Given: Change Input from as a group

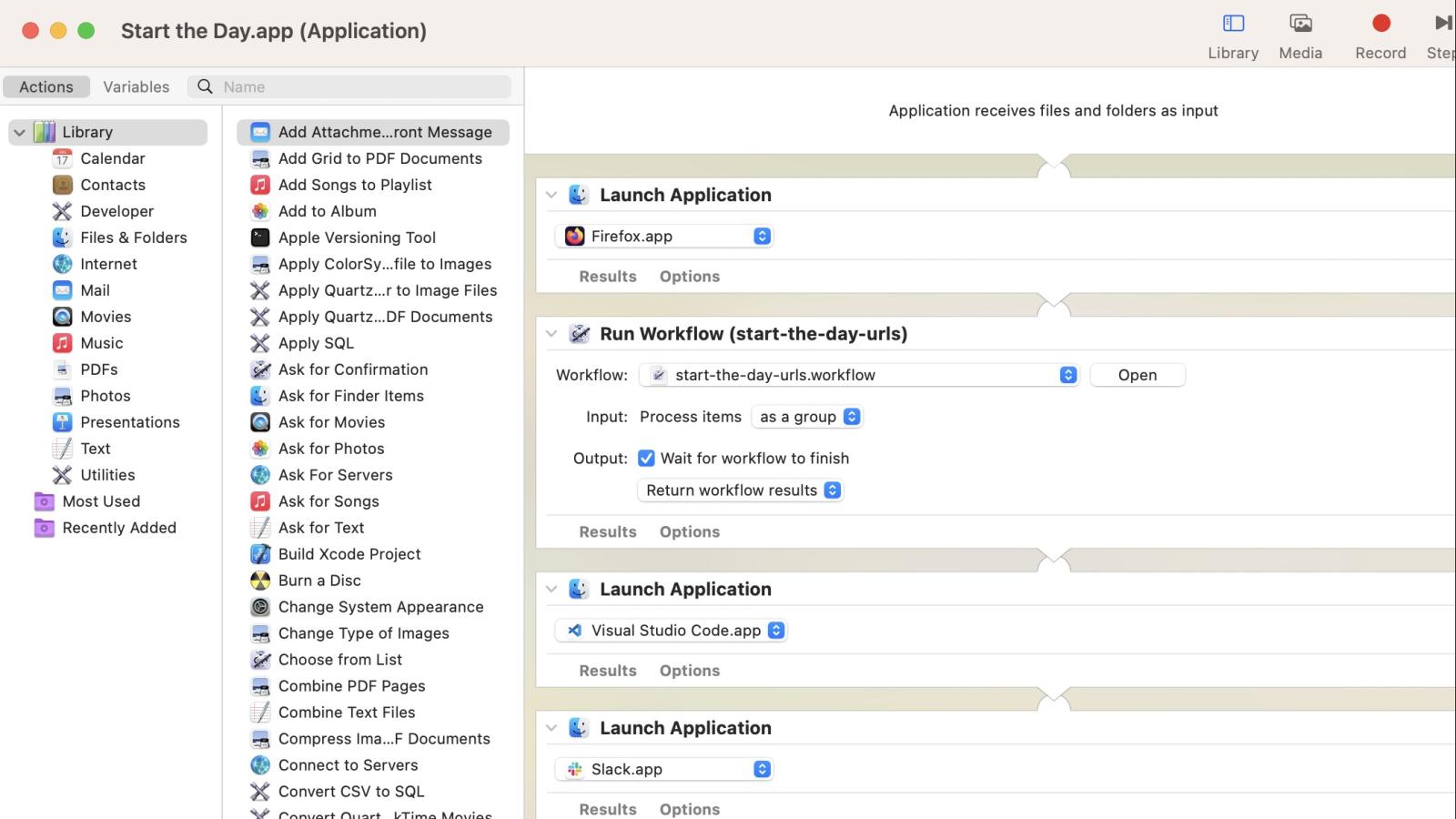Looking at the screenshot, I should 806,416.
